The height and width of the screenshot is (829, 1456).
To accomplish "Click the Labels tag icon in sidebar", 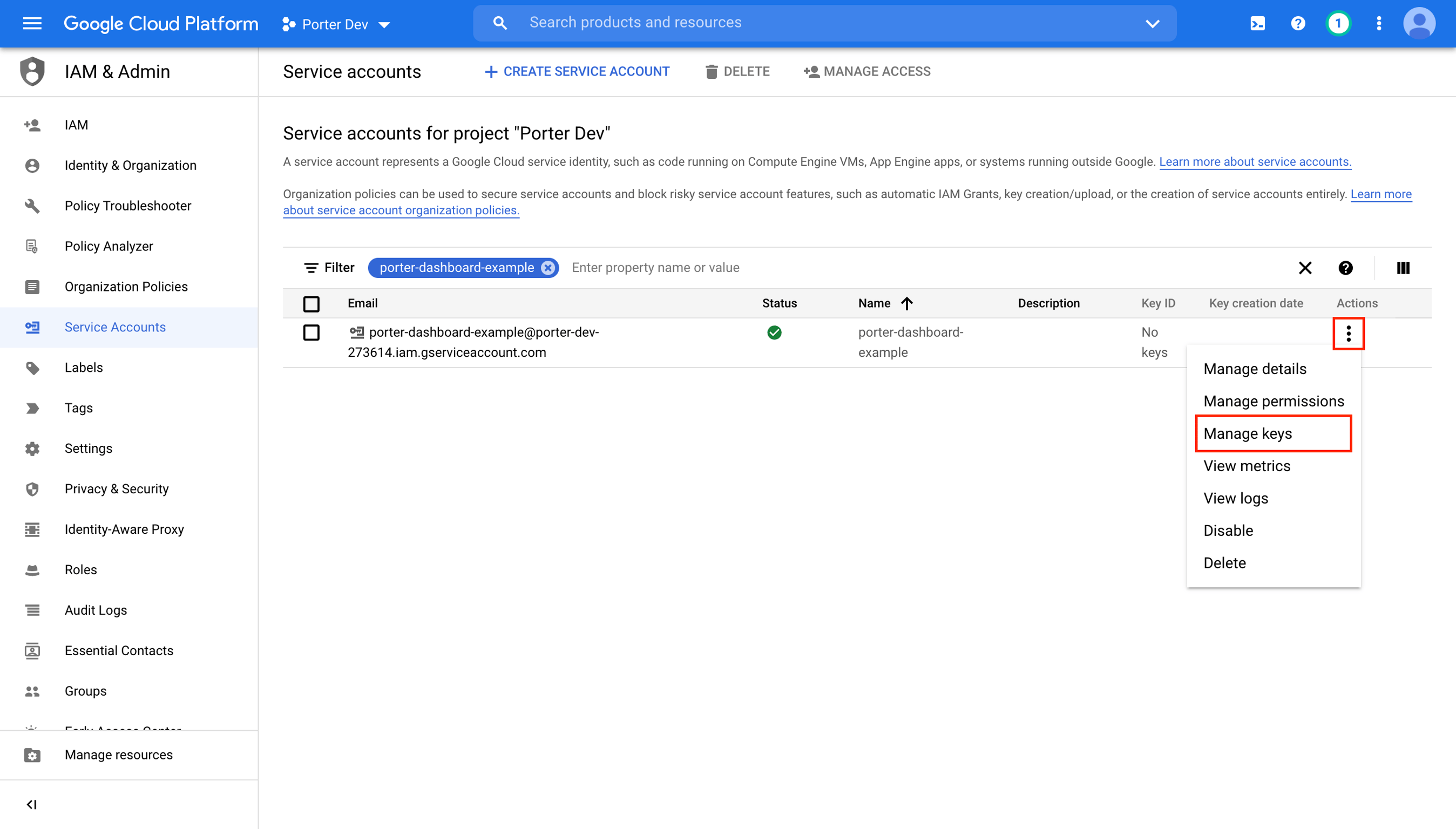I will click(x=32, y=367).
